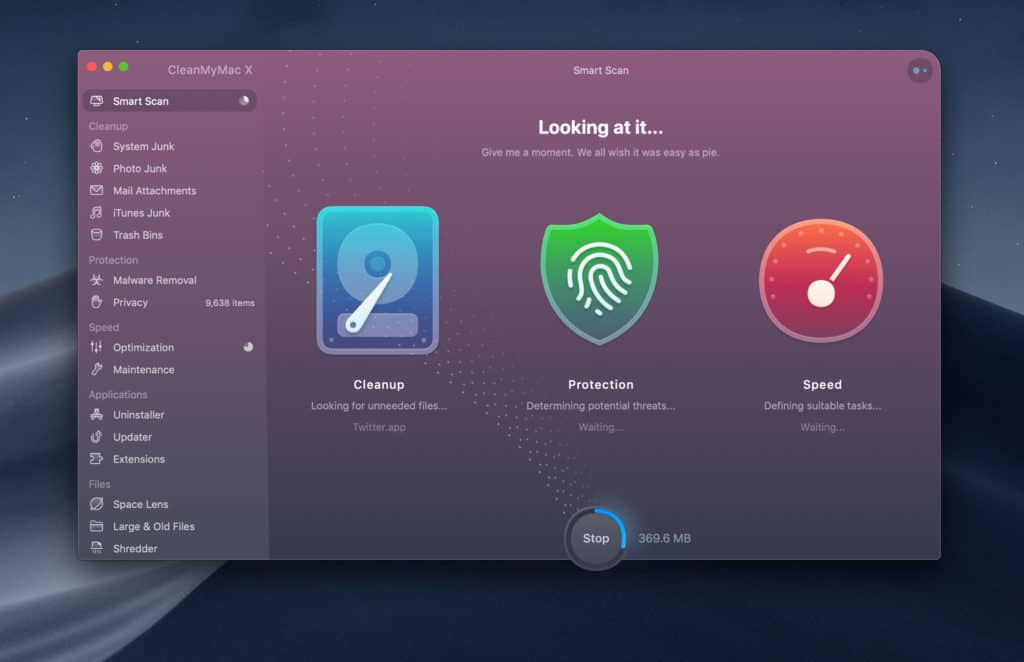Click the Space Lens icon
1024x662 pixels.
[x=97, y=503]
